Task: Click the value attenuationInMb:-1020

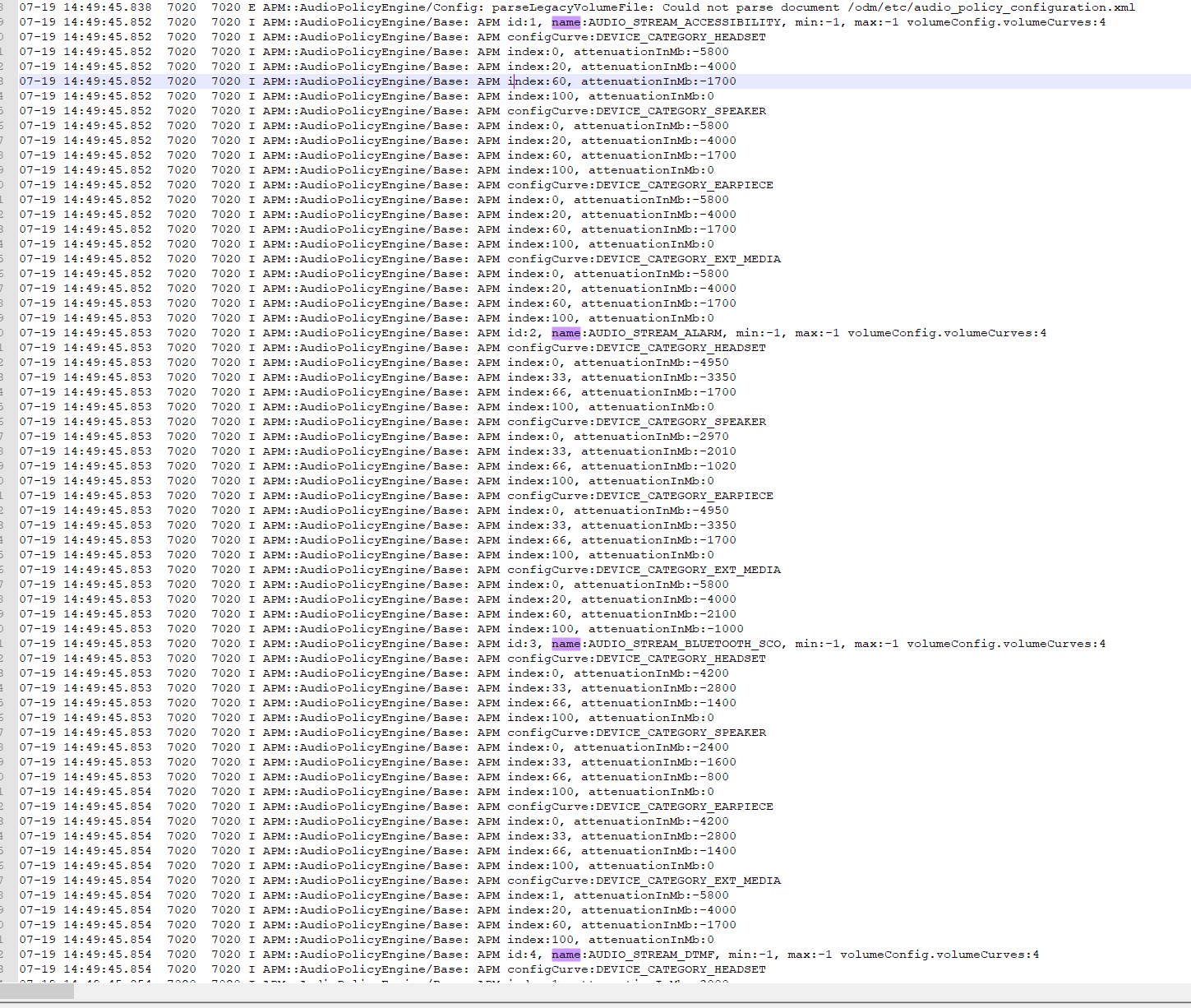Action: (658, 466)
